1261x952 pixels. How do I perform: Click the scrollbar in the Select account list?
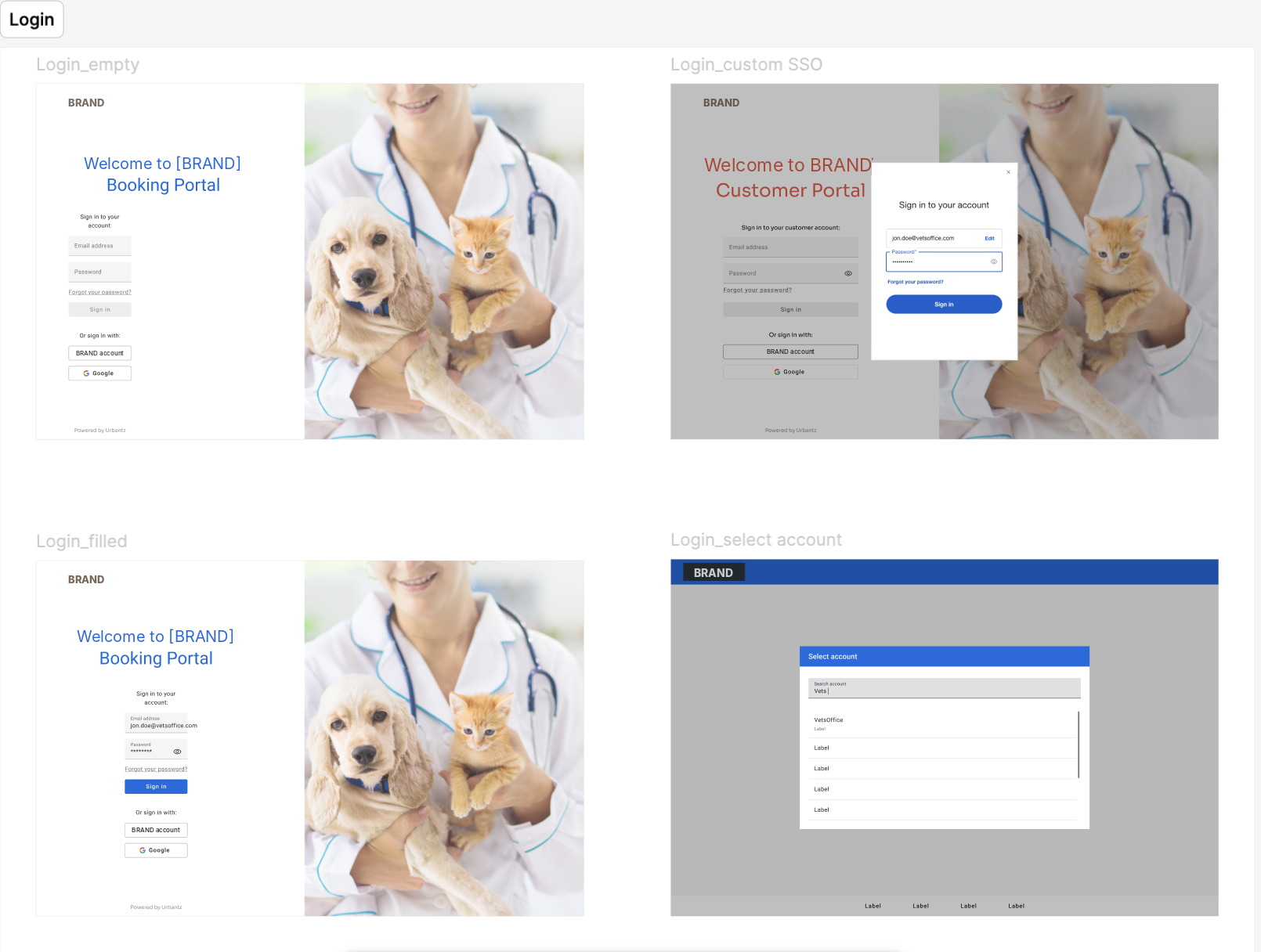coord(1079,745)
